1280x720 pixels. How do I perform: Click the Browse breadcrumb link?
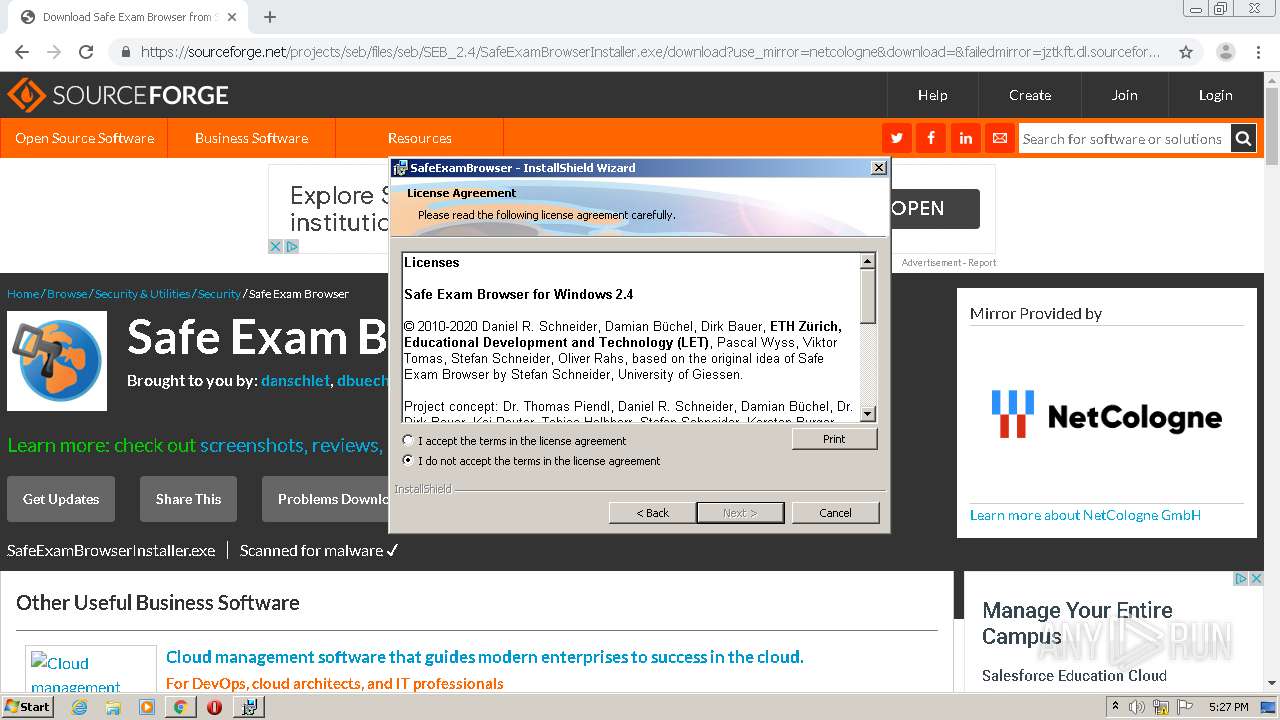click(67, 294)
